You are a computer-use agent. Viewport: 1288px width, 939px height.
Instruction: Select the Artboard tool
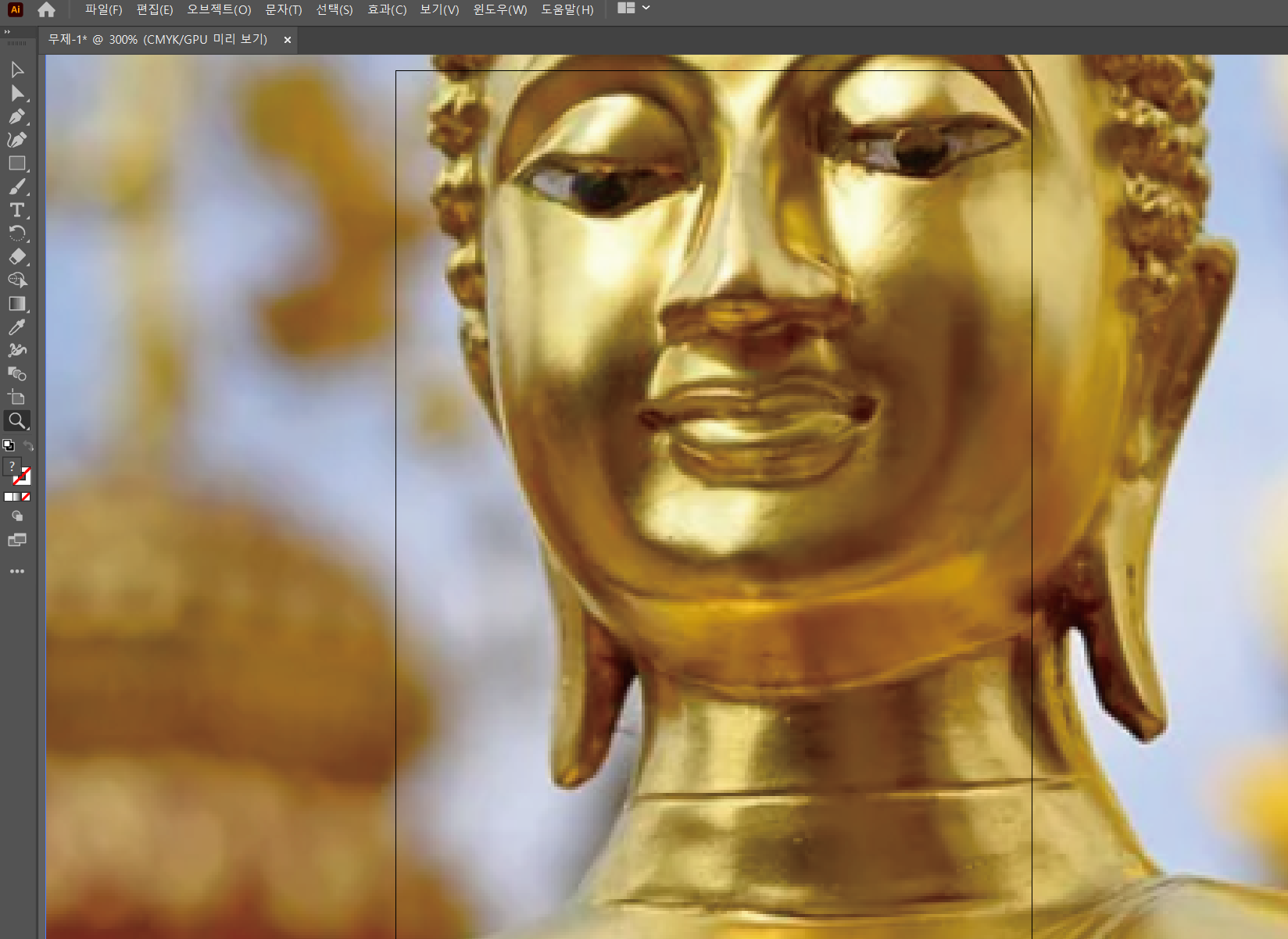[16, 397]
